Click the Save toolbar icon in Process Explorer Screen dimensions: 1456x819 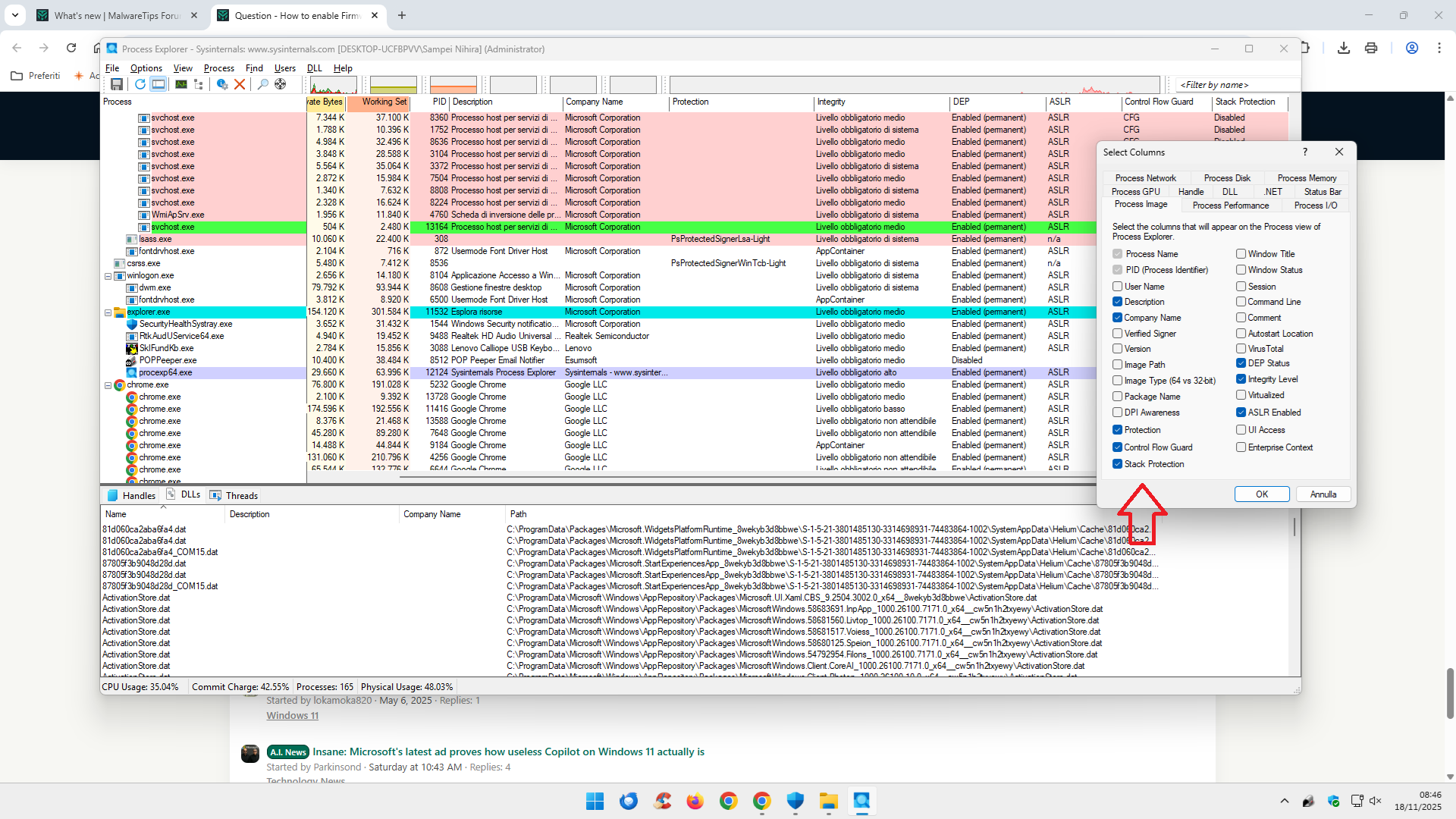tap(117, 84)
